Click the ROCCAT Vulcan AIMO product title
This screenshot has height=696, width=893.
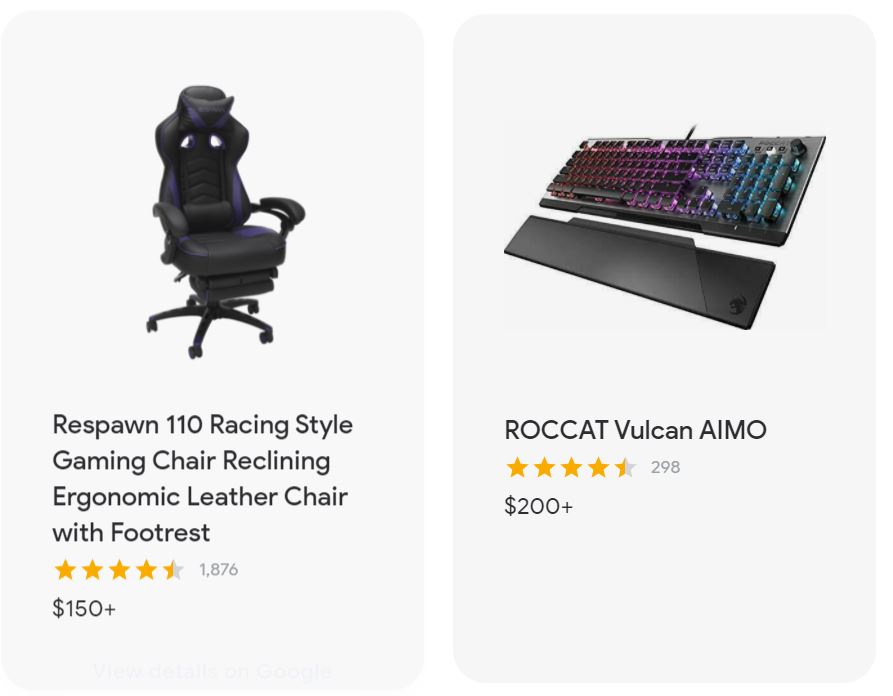coord(636,430)
